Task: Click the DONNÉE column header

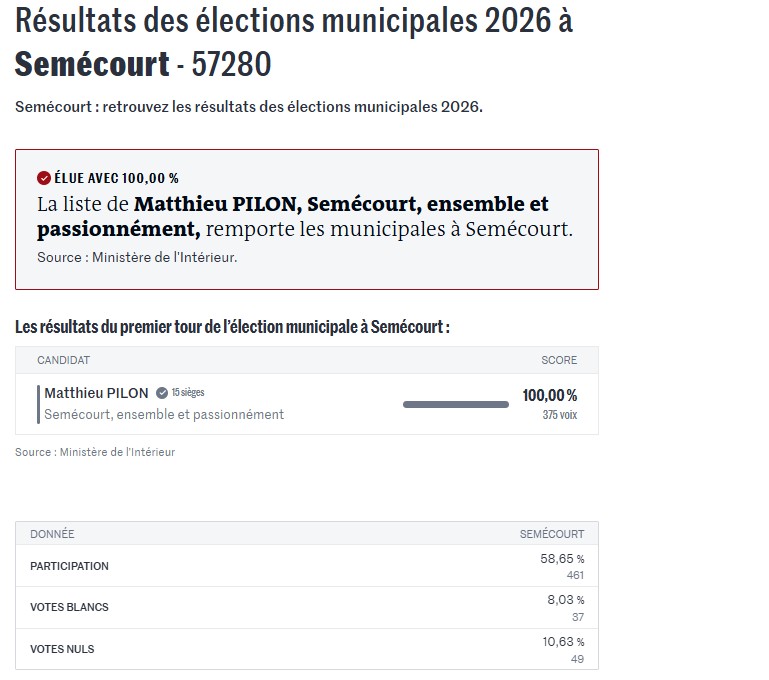Action: click(52, 534)
